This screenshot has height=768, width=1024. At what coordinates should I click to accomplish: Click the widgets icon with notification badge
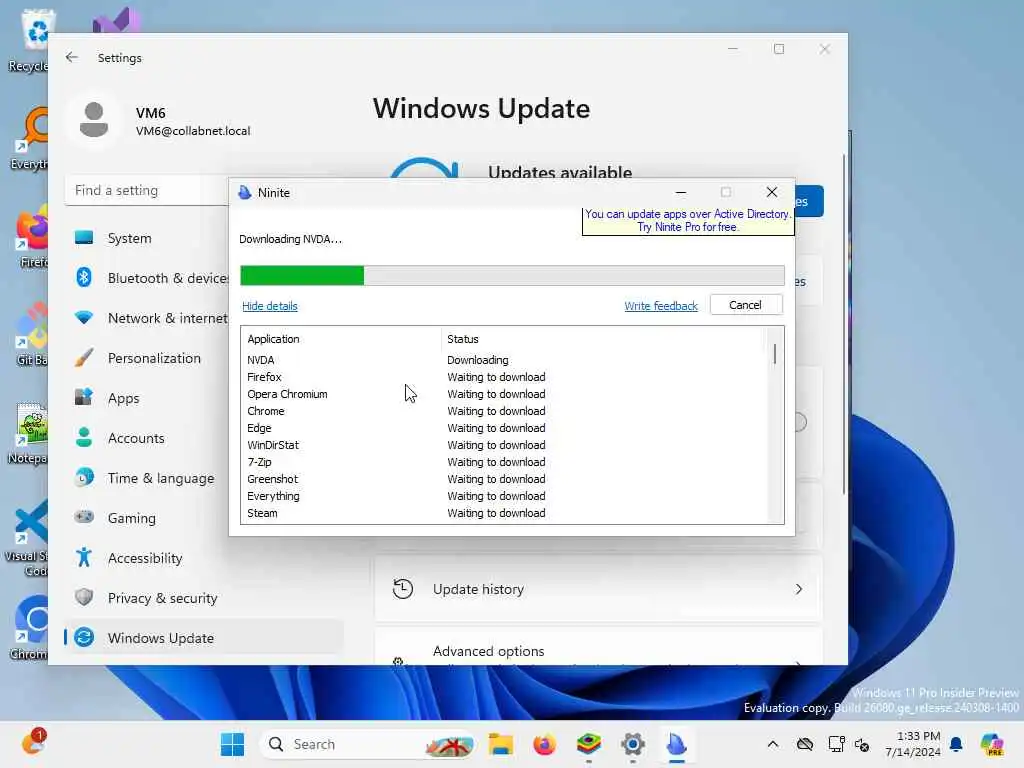click(33, 743)
